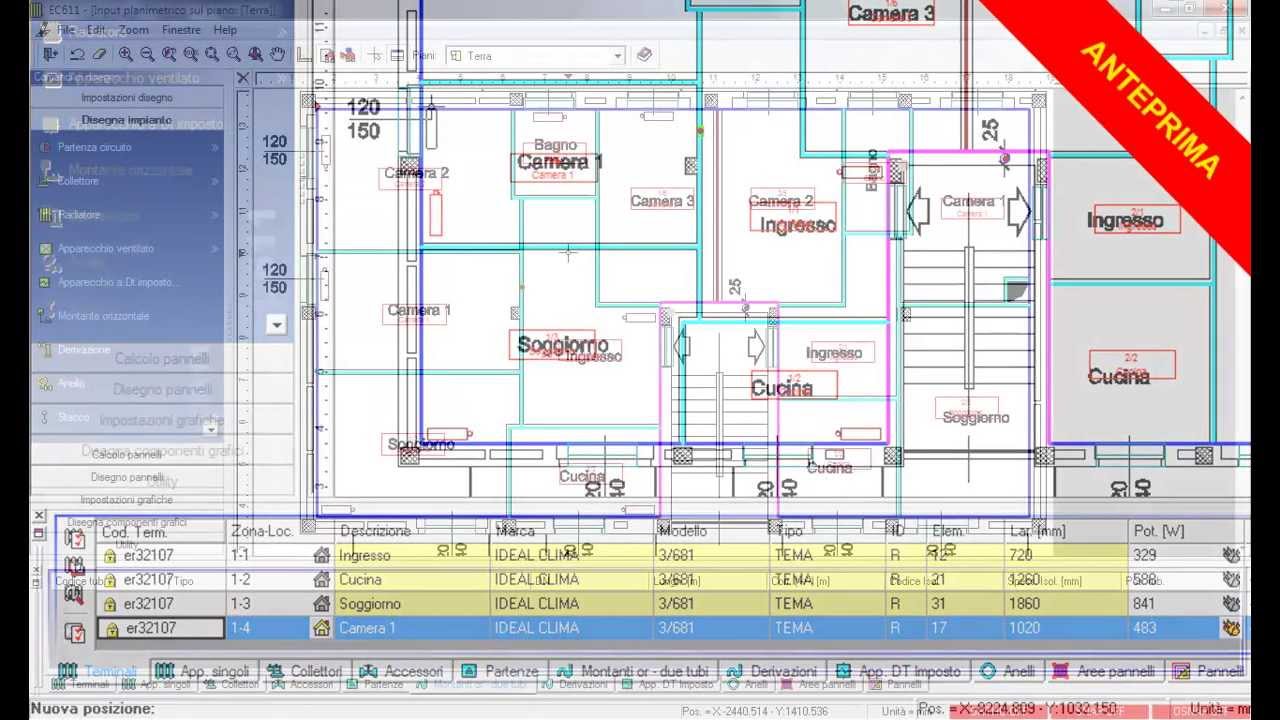The height and width of the screenshot is (720, 1280).
Task: Switch to the Anelli tab
Action: (1008, 671)
